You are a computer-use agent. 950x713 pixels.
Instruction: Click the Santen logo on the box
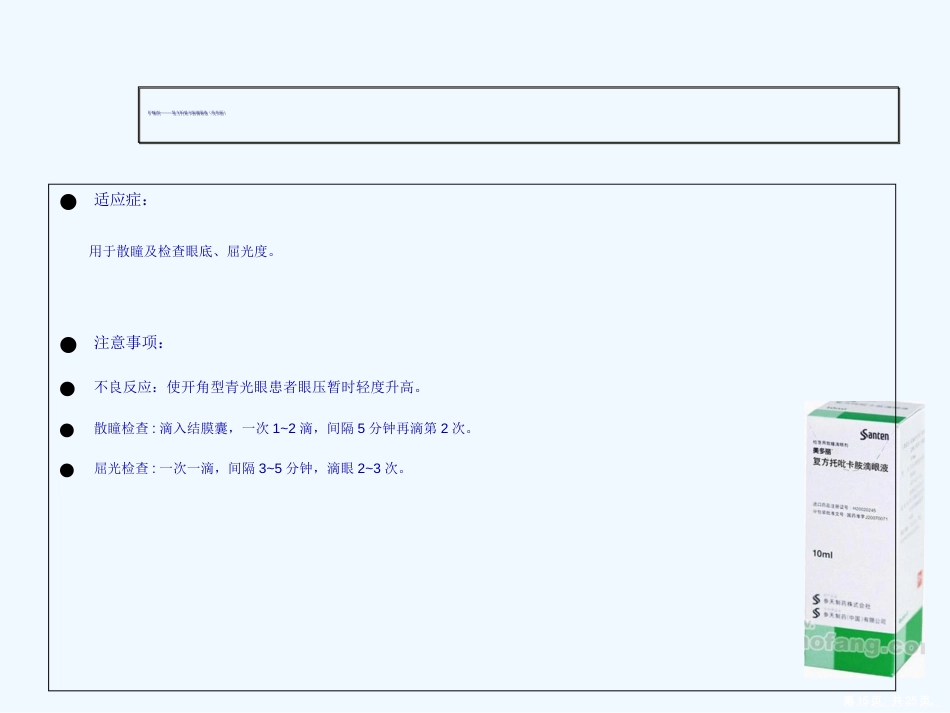[x=874, y=435]
